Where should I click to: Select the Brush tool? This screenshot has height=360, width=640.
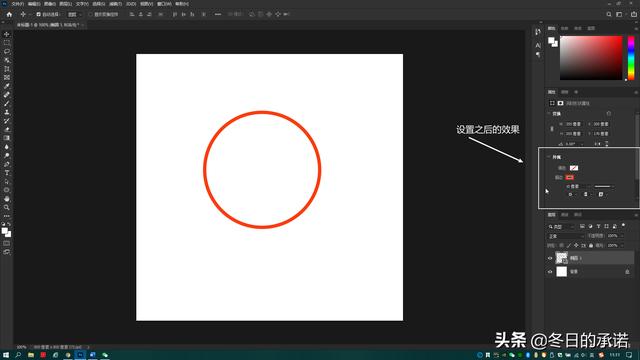click(7, 103)
